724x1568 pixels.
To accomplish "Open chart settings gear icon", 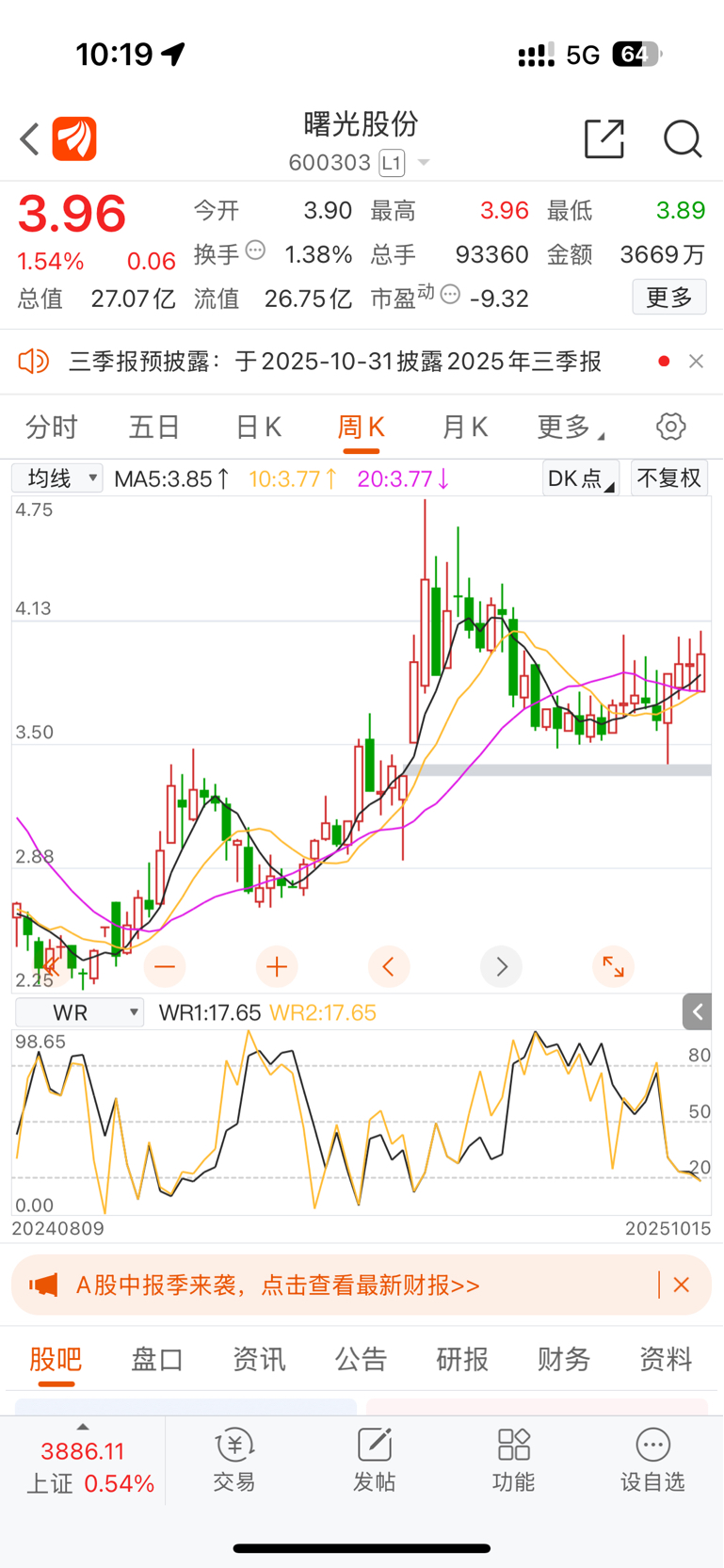I will [x=671, y=427].
